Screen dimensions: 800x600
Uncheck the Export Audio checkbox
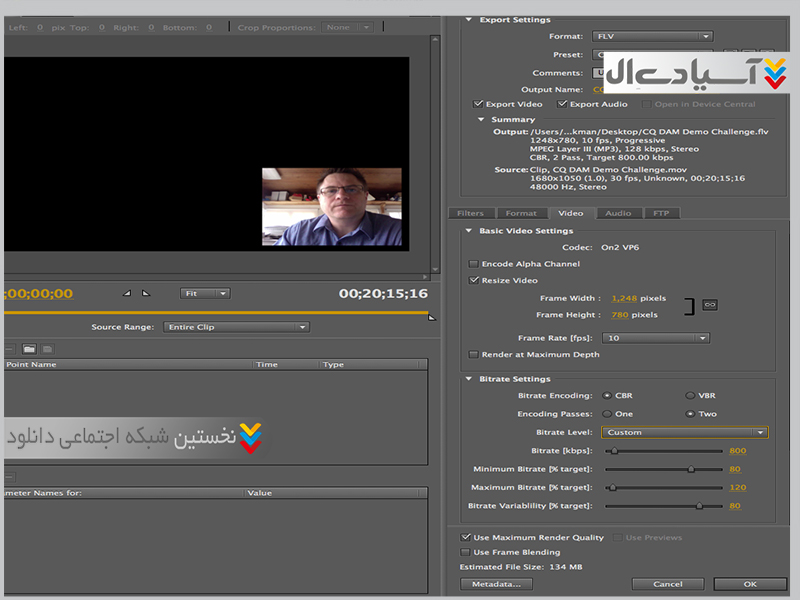pyautogui.click(x=563, y=104)
